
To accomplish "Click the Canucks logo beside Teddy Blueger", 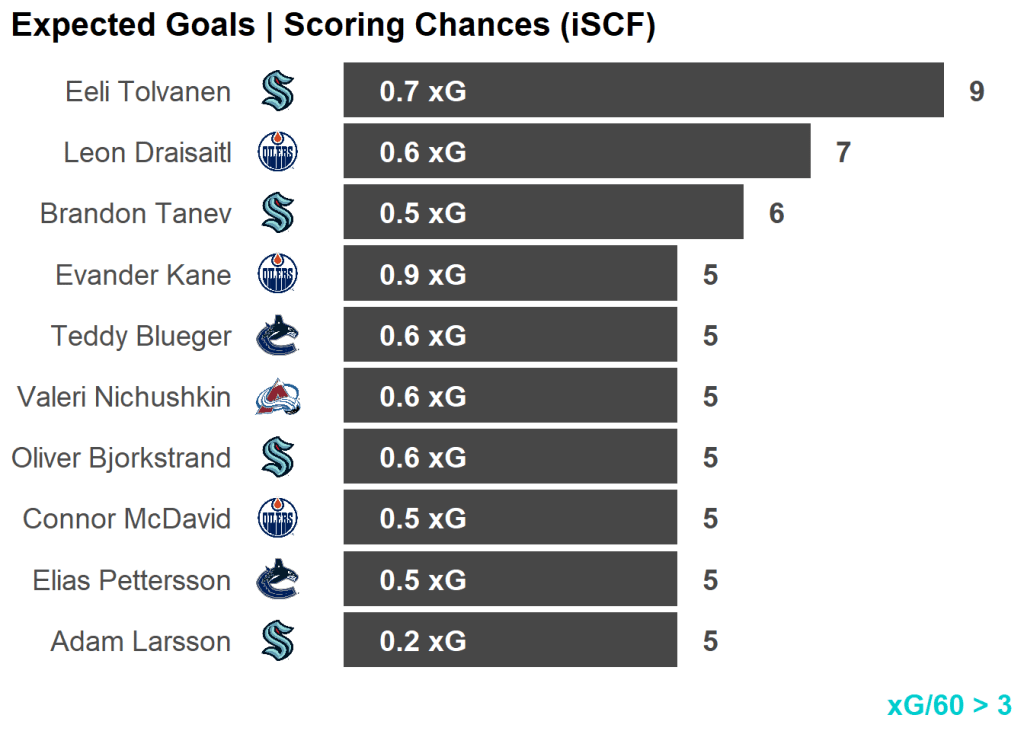I will [x=277, y=336].
